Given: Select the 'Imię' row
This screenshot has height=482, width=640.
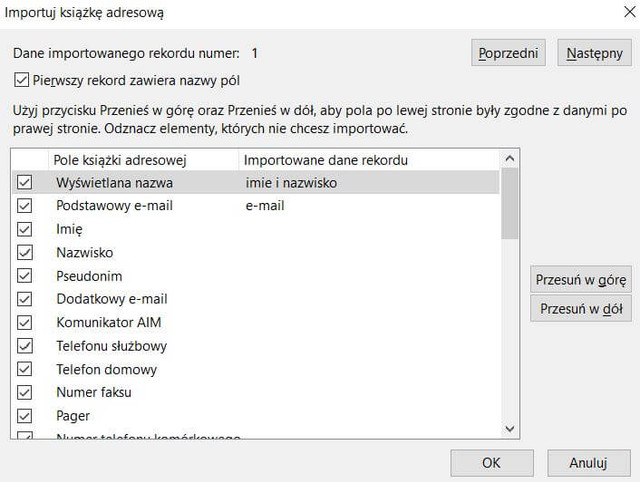Looking at the screenshot, I should click(x=256, y=229).
